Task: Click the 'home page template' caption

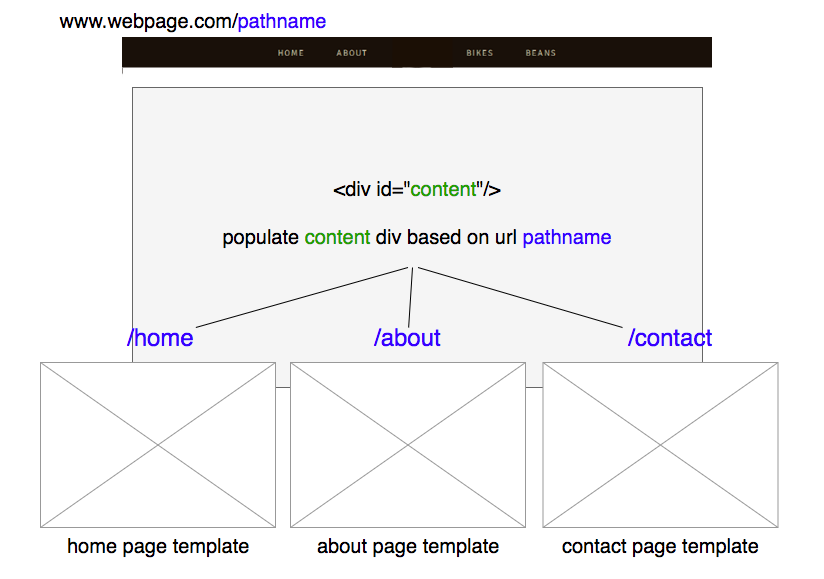Action: 158,546
